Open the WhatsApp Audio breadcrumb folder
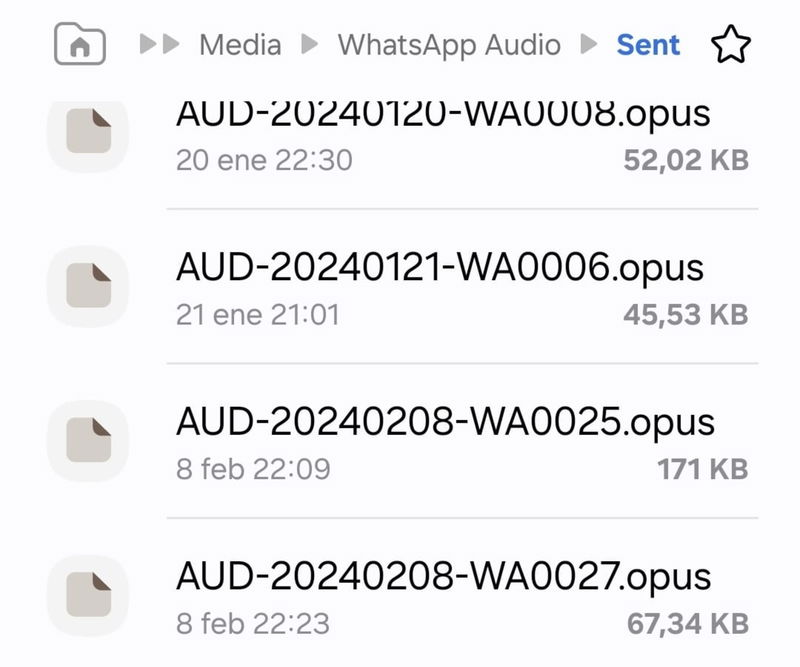The image size is (800, 667). click(x=450, y=44)
